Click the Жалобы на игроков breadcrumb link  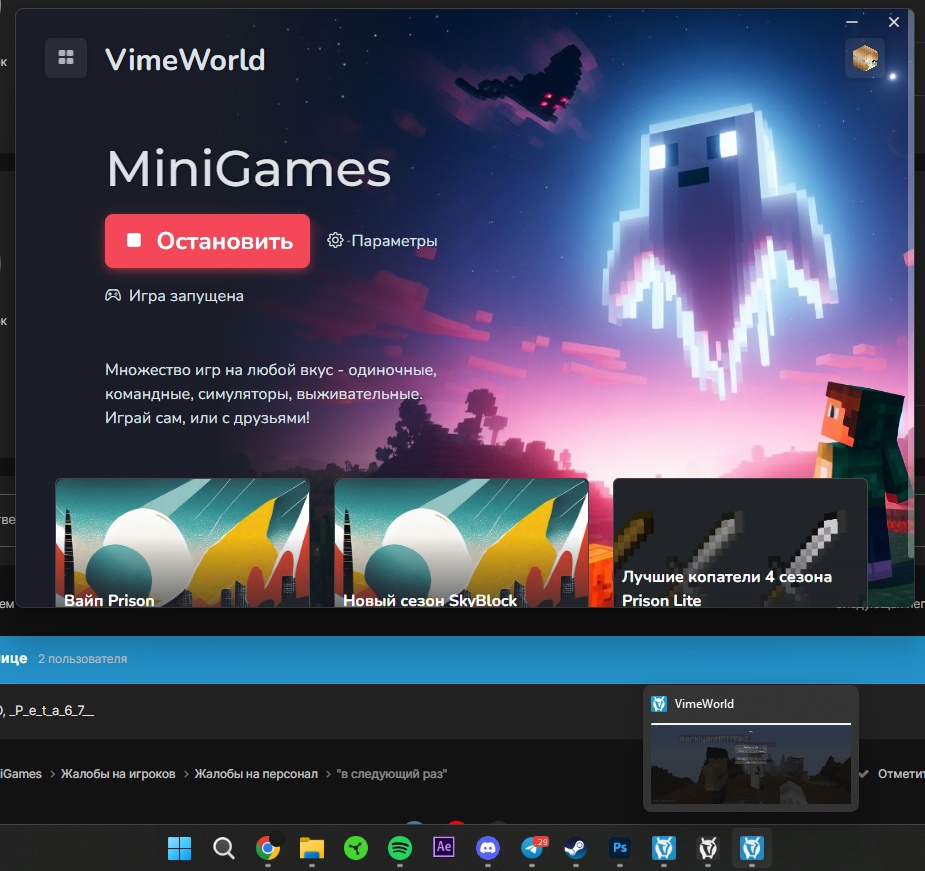point(118,774)
